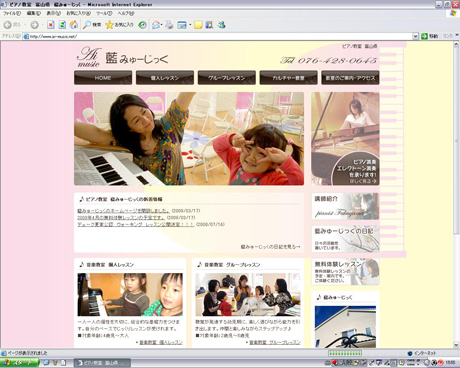Click the IE quick launch icon on the taskbar
This screenshot has width=460, height=368.
pyautogui.click(x=47, y=362)
